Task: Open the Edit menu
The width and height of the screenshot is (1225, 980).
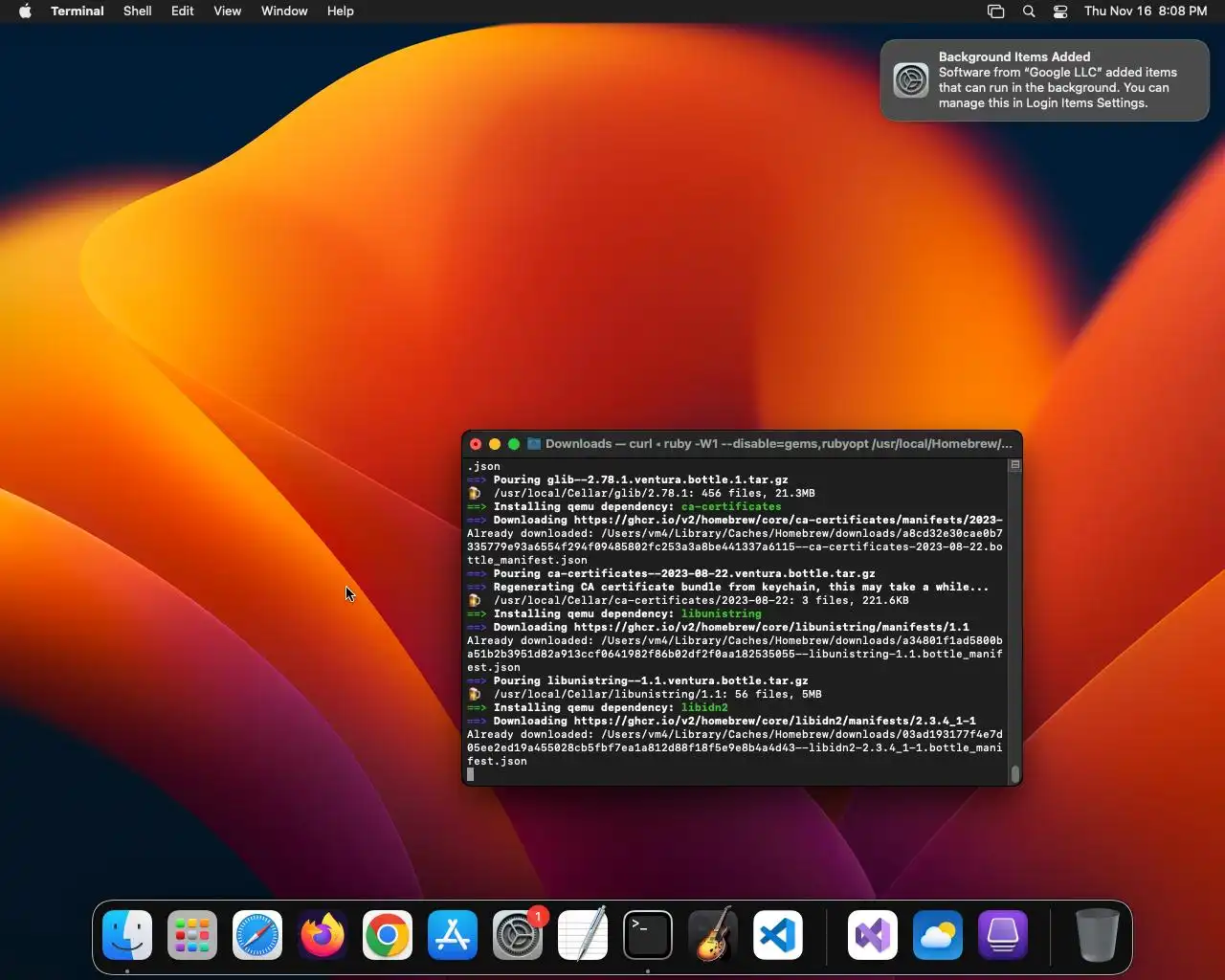Action: click(183, 11)
